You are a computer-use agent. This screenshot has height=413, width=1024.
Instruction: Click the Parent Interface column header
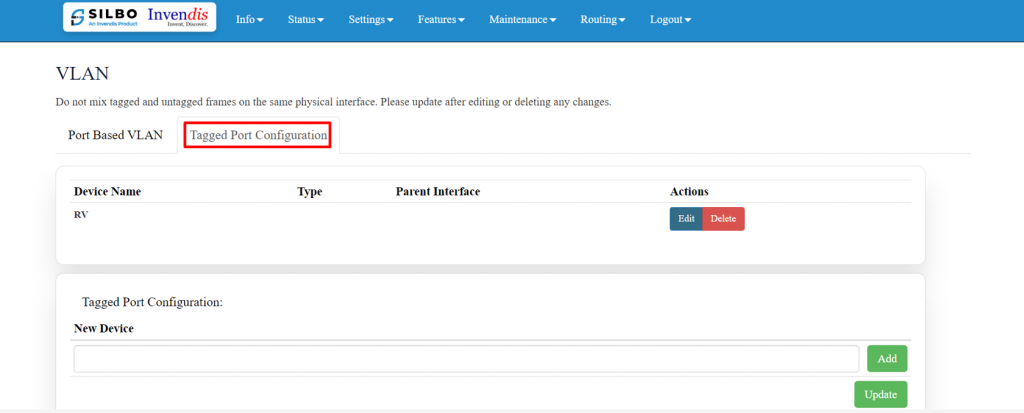pyautogui.click(x=438, y=191)
